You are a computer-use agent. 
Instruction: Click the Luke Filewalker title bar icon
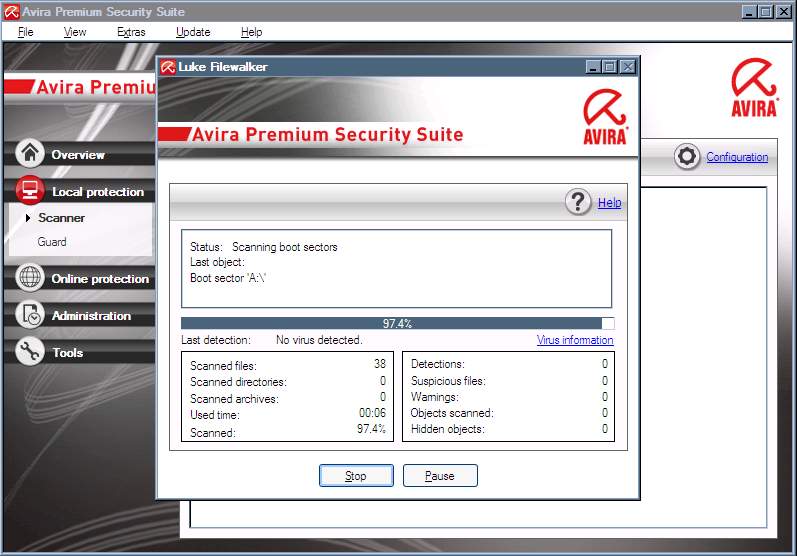(168, 67)
